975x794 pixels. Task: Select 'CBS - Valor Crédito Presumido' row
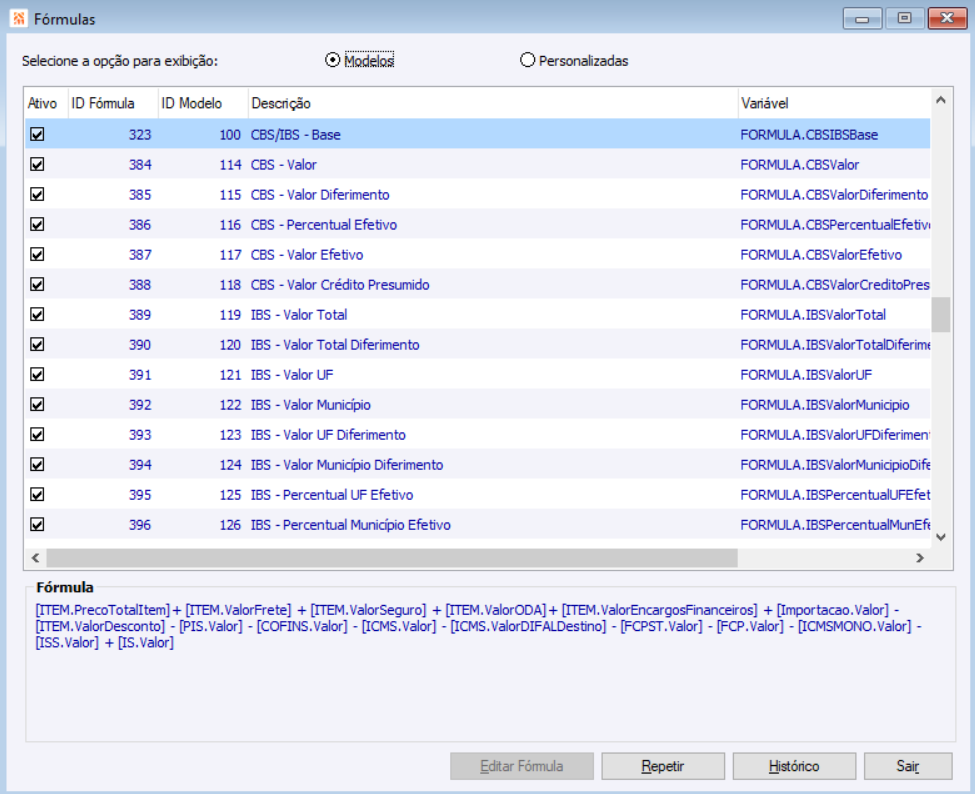click(478, 284)
